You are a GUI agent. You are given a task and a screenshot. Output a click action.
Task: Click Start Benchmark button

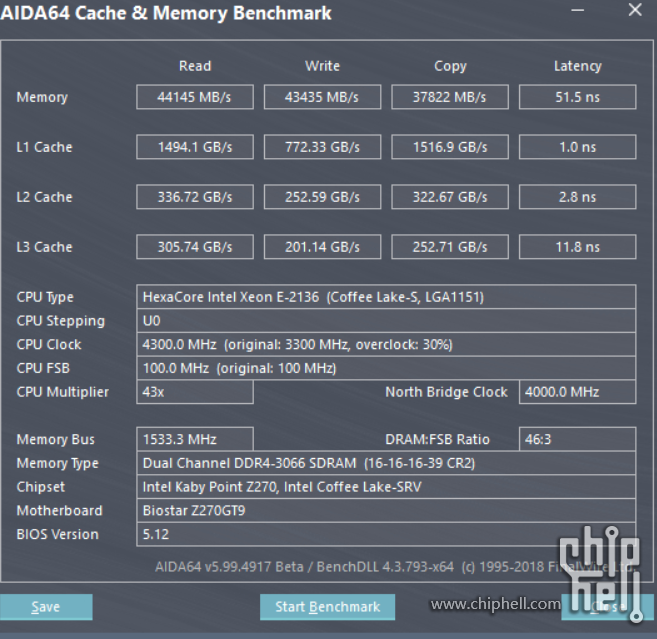click(x=327, y=607)
